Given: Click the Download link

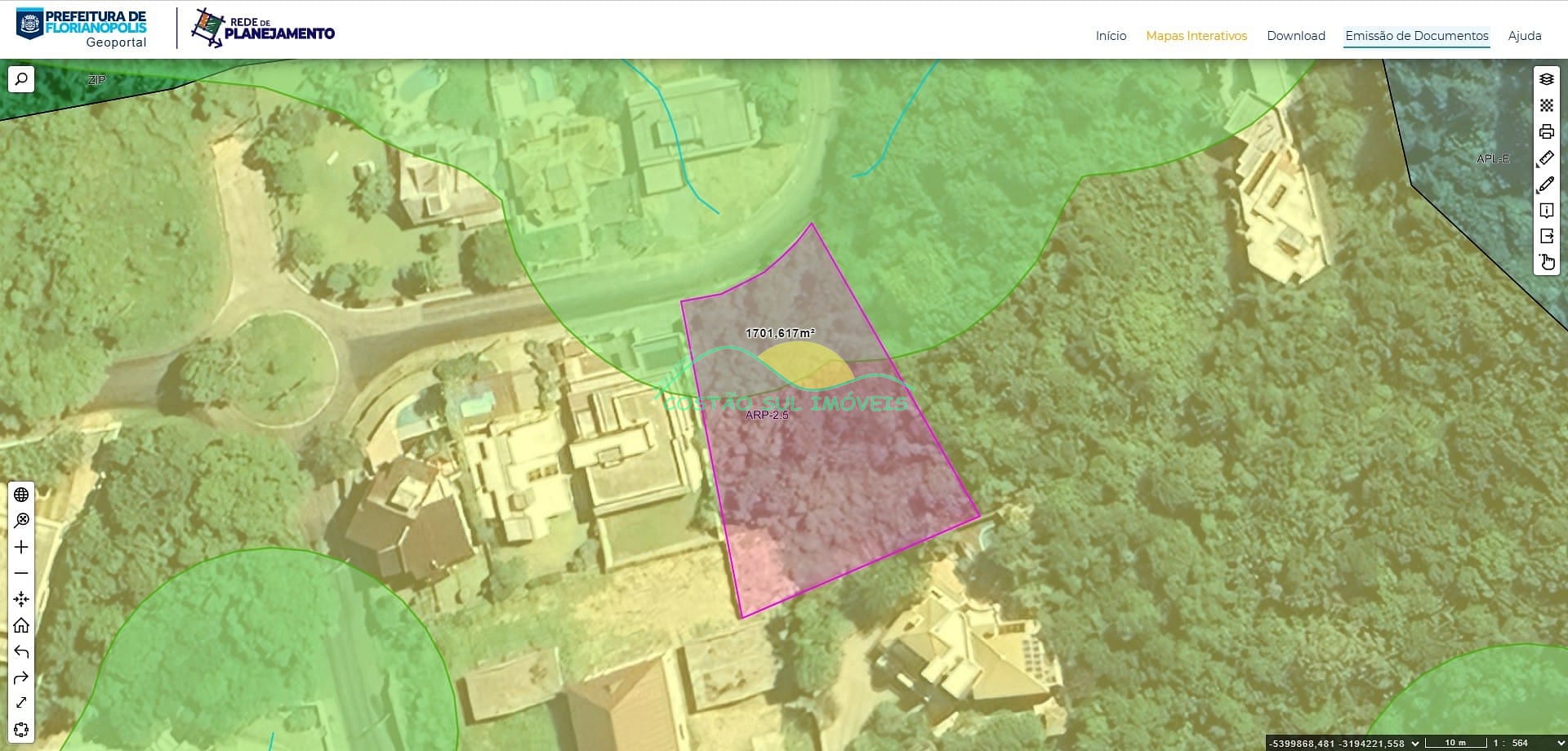Looking at the screenshot, I should [1295, 36].
